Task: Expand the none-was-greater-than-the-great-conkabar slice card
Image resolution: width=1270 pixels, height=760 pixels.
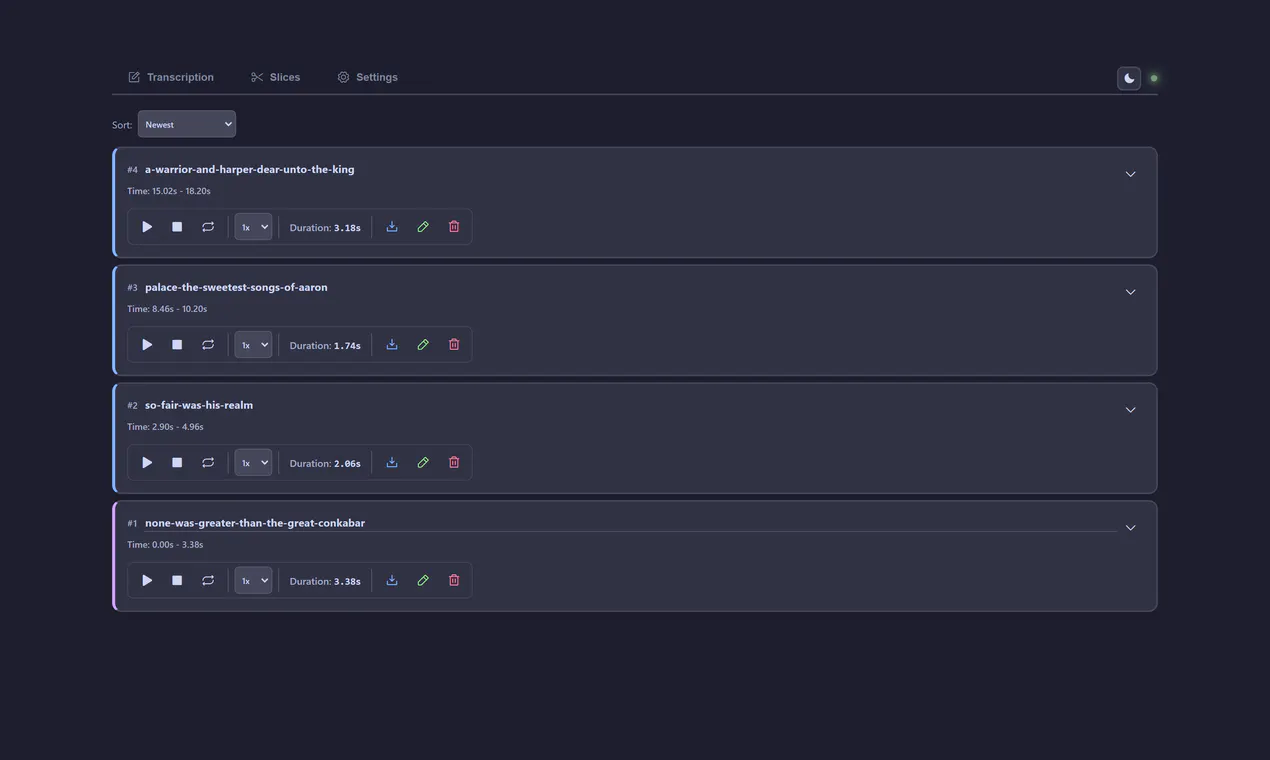Action: tap(1131, 528)
